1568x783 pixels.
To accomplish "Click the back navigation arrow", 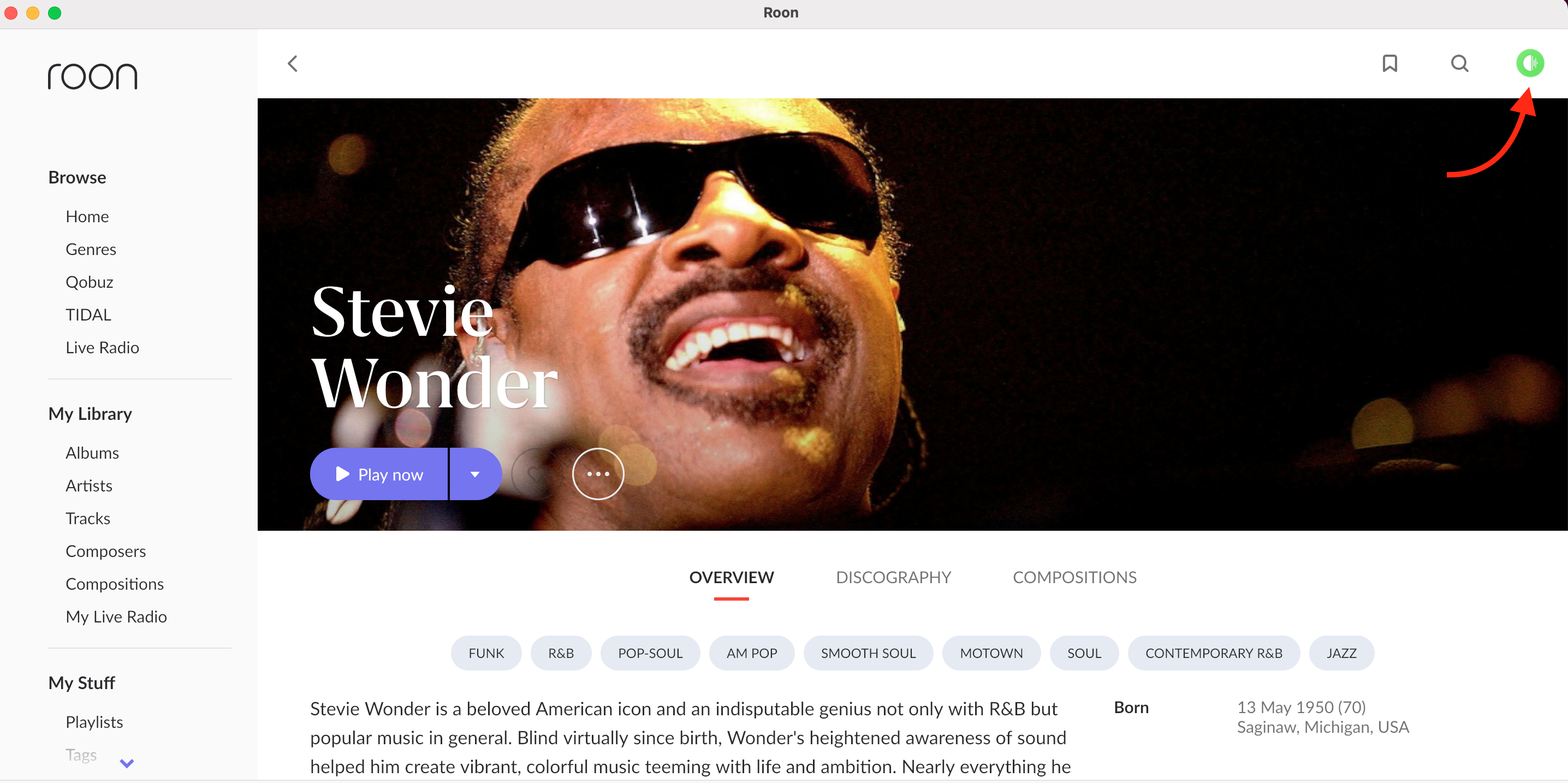I will 293,63.
